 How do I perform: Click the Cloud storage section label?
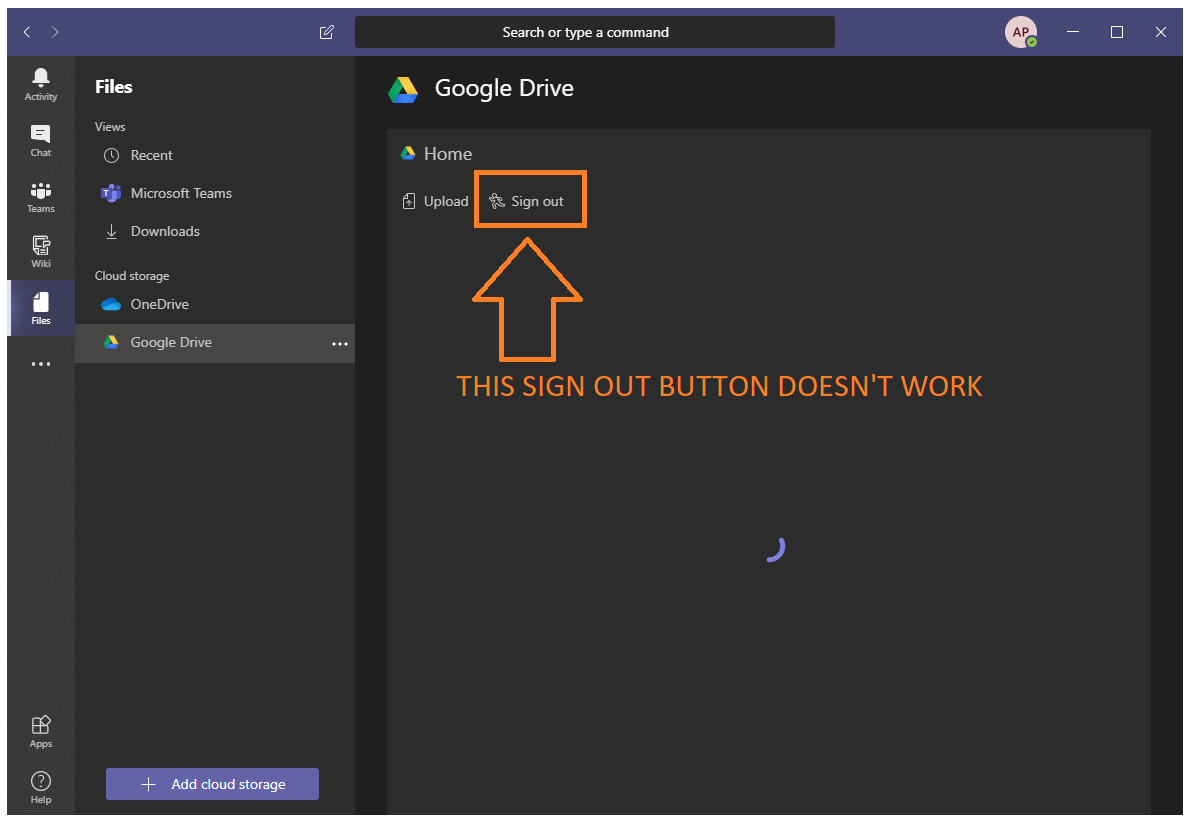tap(132, 276)
